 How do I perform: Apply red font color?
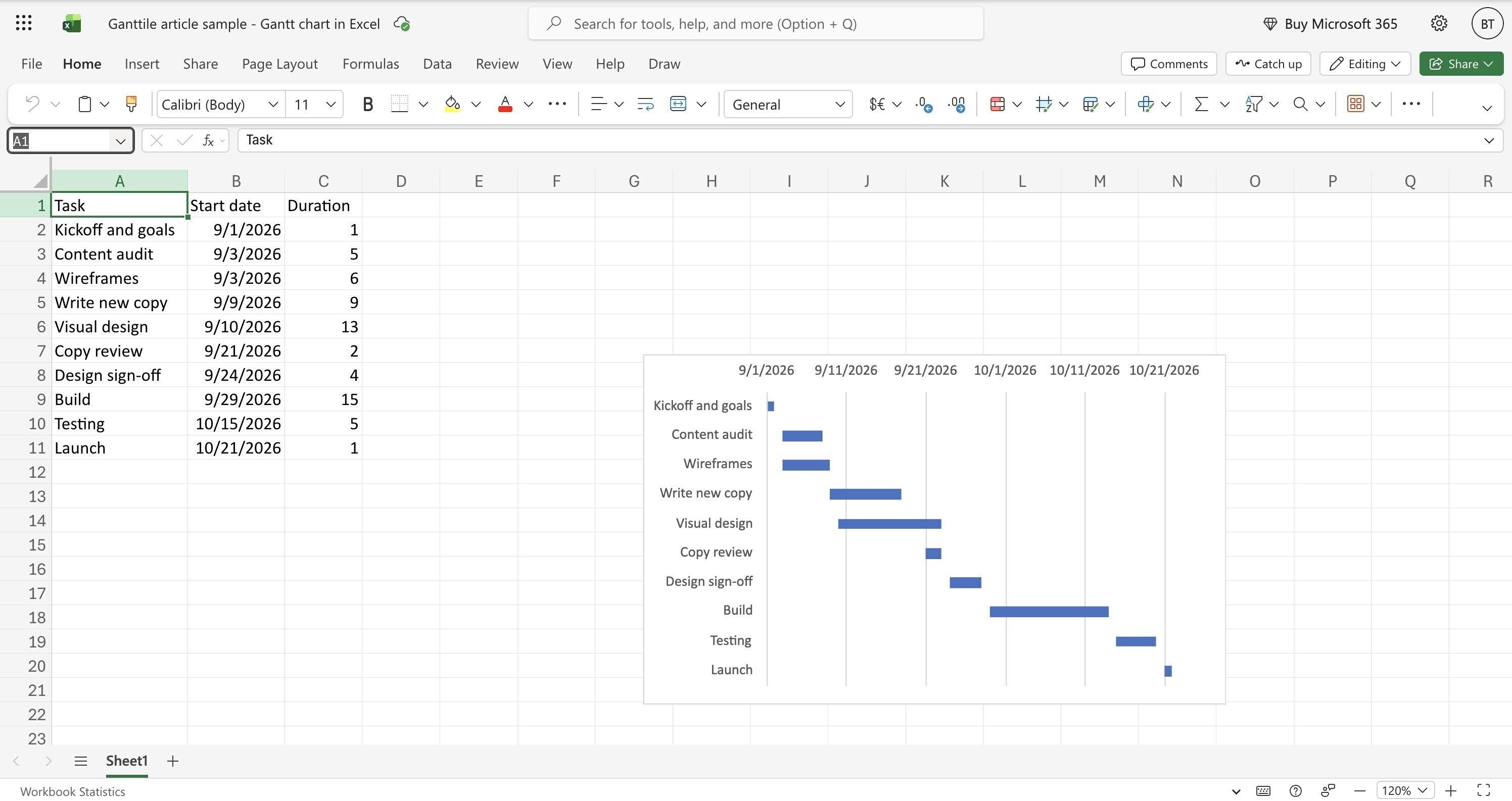(x=505, y=104)
